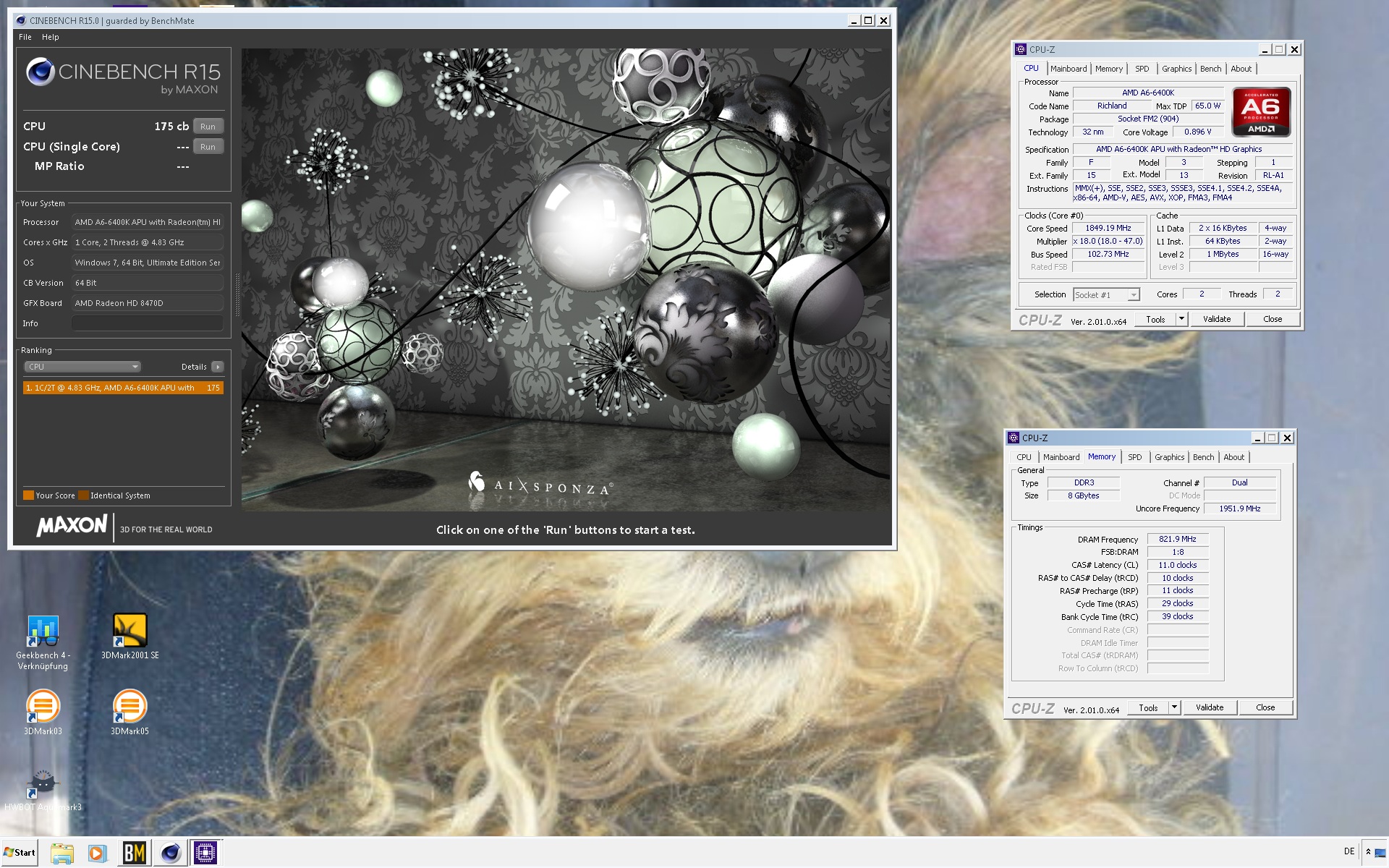This screenshot has width=1389, height=868.
Task: Click the MAXON logo
Action: [72, 526]
